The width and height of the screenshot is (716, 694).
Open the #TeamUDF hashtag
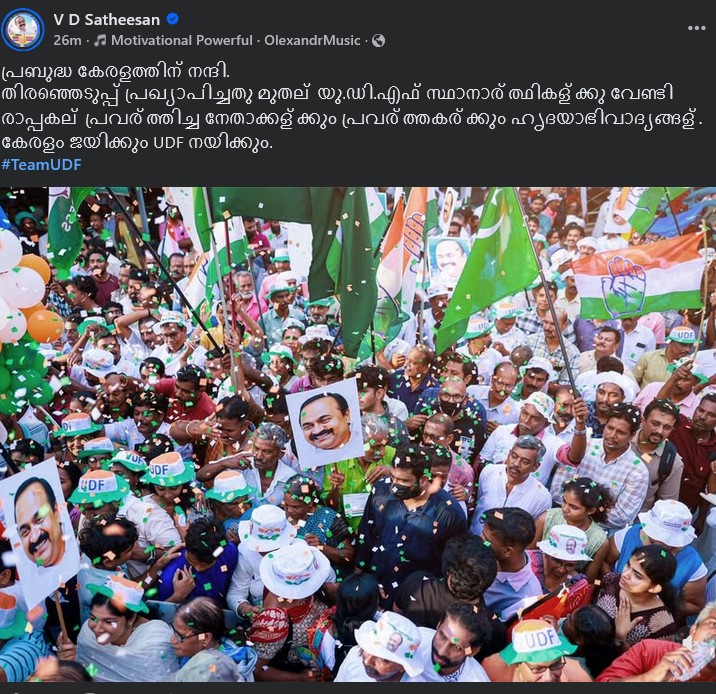pyautogui.click(x=42, y=165)
